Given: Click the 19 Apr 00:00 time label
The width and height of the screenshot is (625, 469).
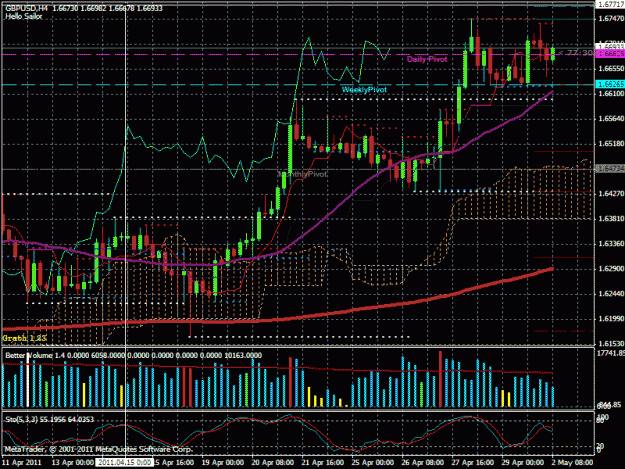Looking at the screenshot, I should 223,463.
